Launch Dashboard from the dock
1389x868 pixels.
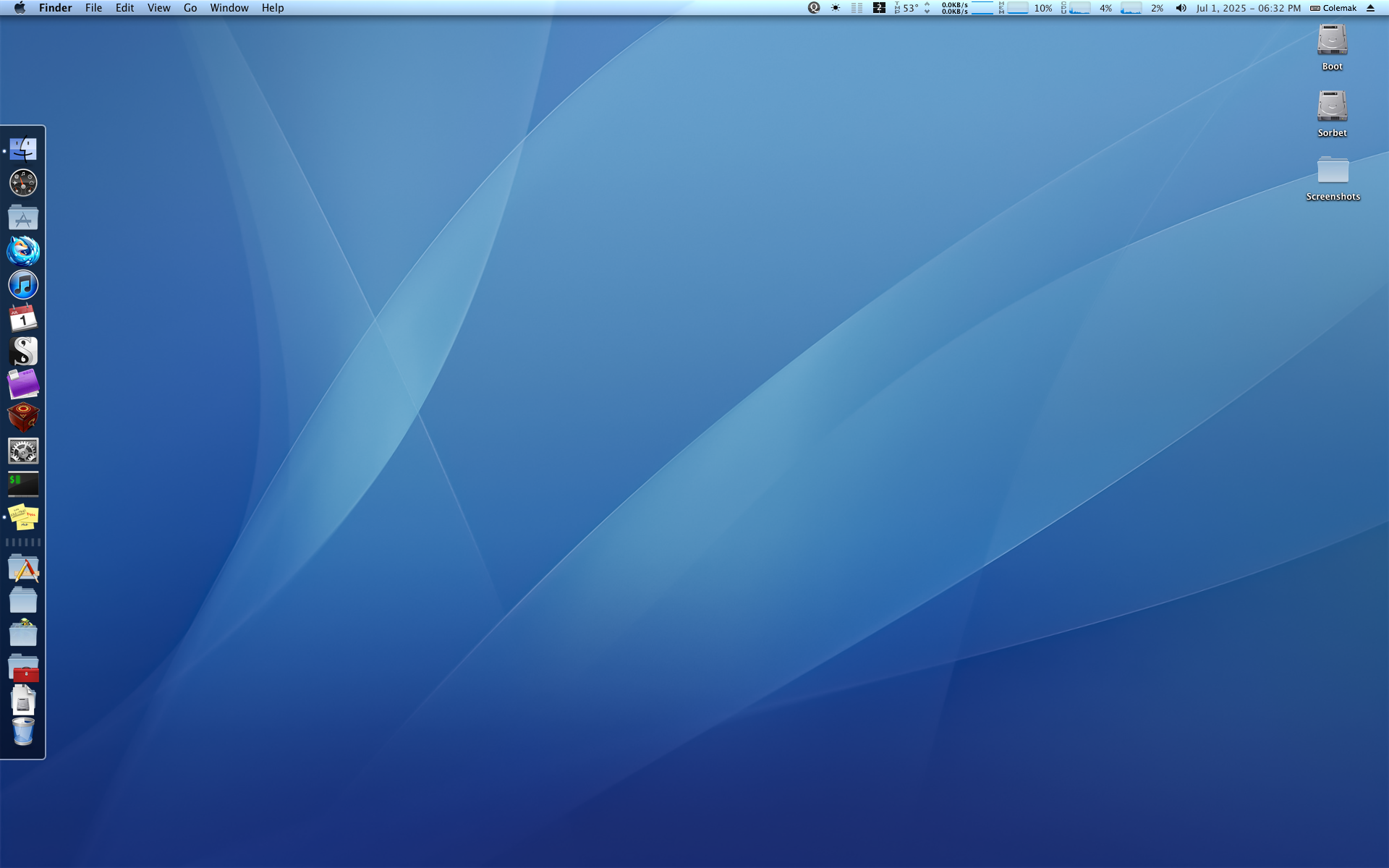[23, 183]
